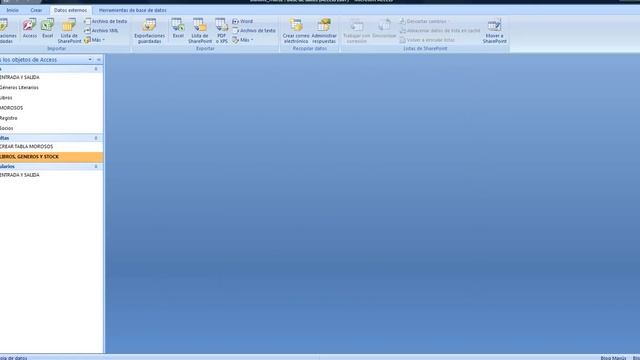Export to Word
The height and width of the screenshot is (360, 640).
[242, 21]
